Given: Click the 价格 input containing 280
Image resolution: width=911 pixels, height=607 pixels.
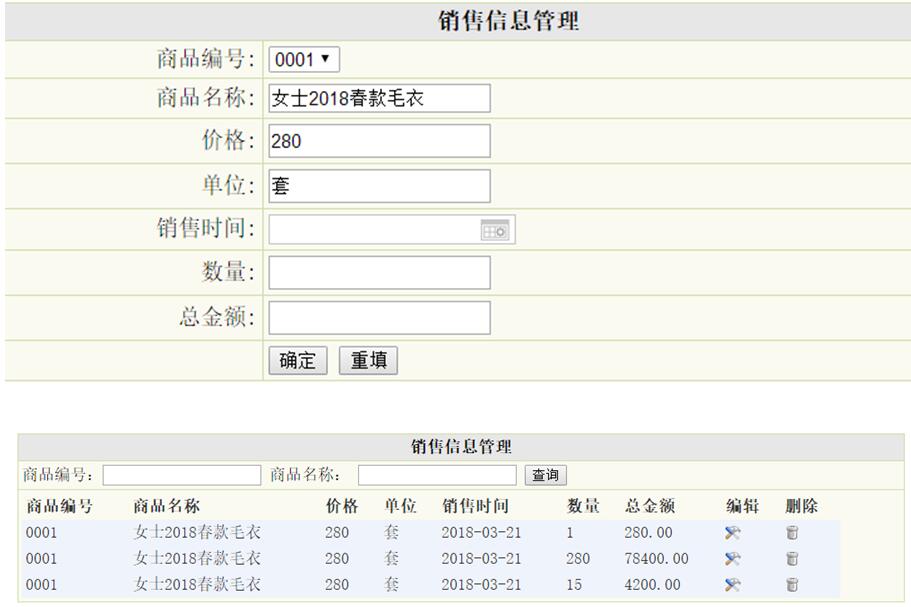Looking at the screenshot, I should tap(379, 141).
